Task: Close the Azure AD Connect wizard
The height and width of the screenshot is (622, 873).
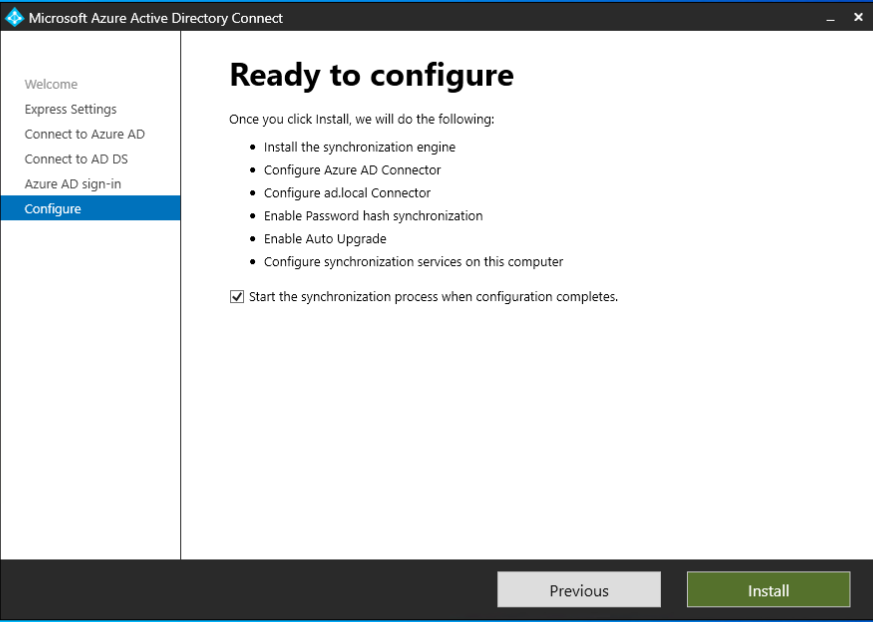Action: point(856,18)
